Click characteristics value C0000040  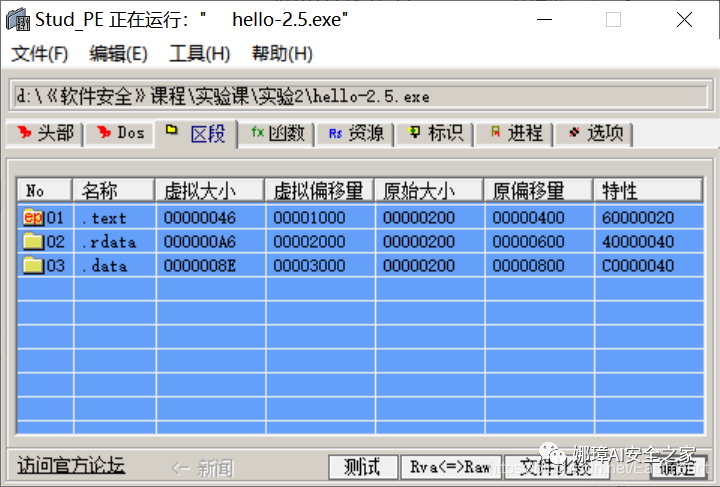[x=638, y=265]
